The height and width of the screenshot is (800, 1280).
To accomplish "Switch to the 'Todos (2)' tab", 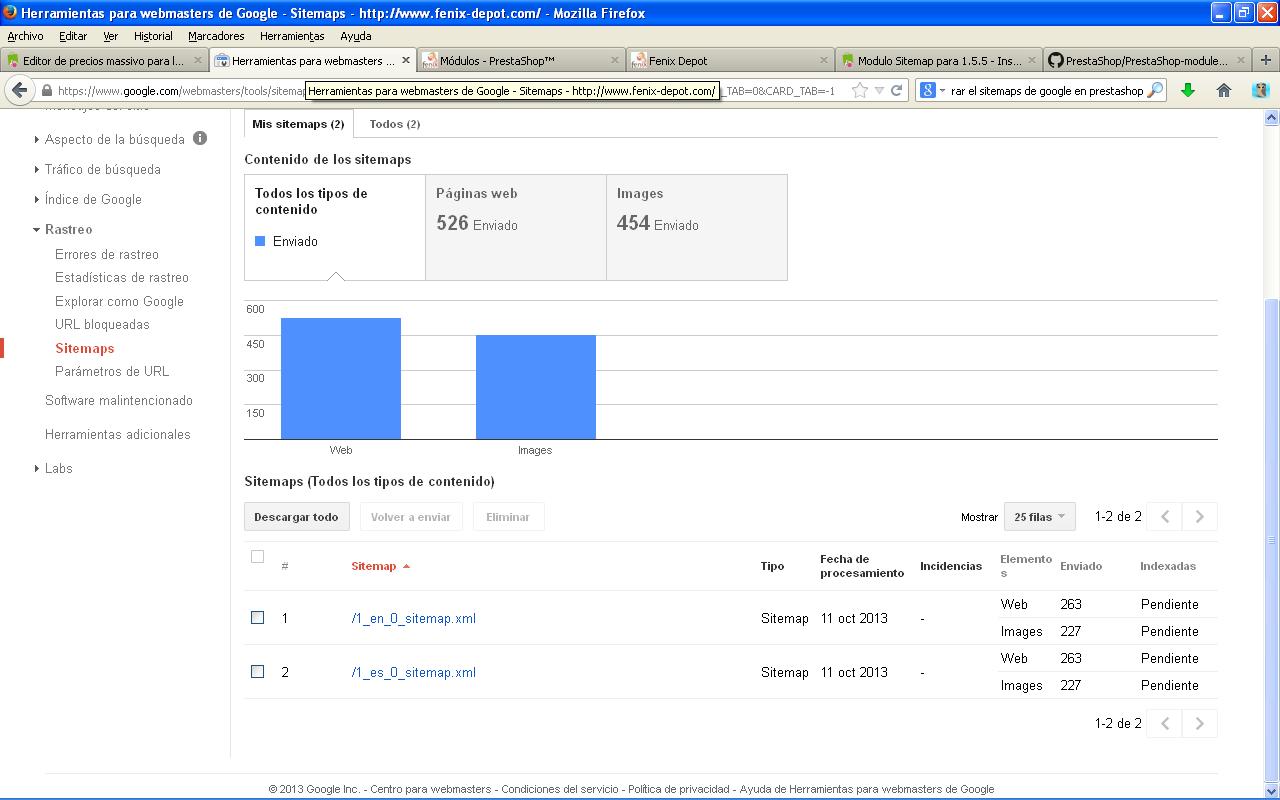I will 395,124.
